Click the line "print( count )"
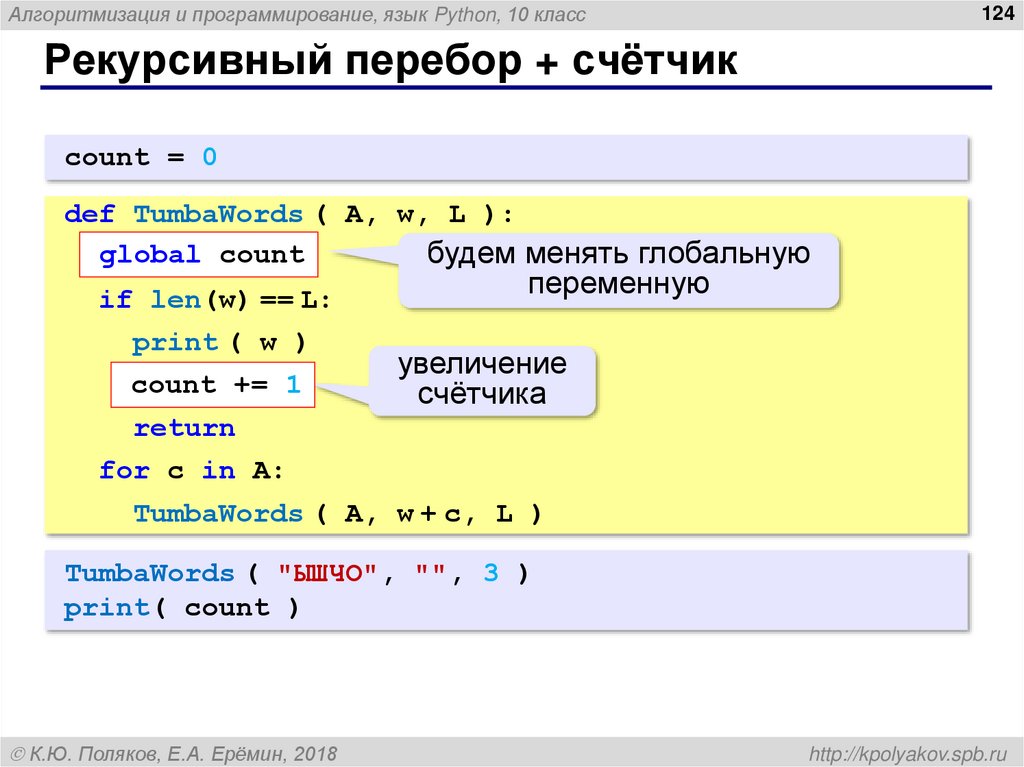This screenshot has width=1024, height=767. [181, 608]
